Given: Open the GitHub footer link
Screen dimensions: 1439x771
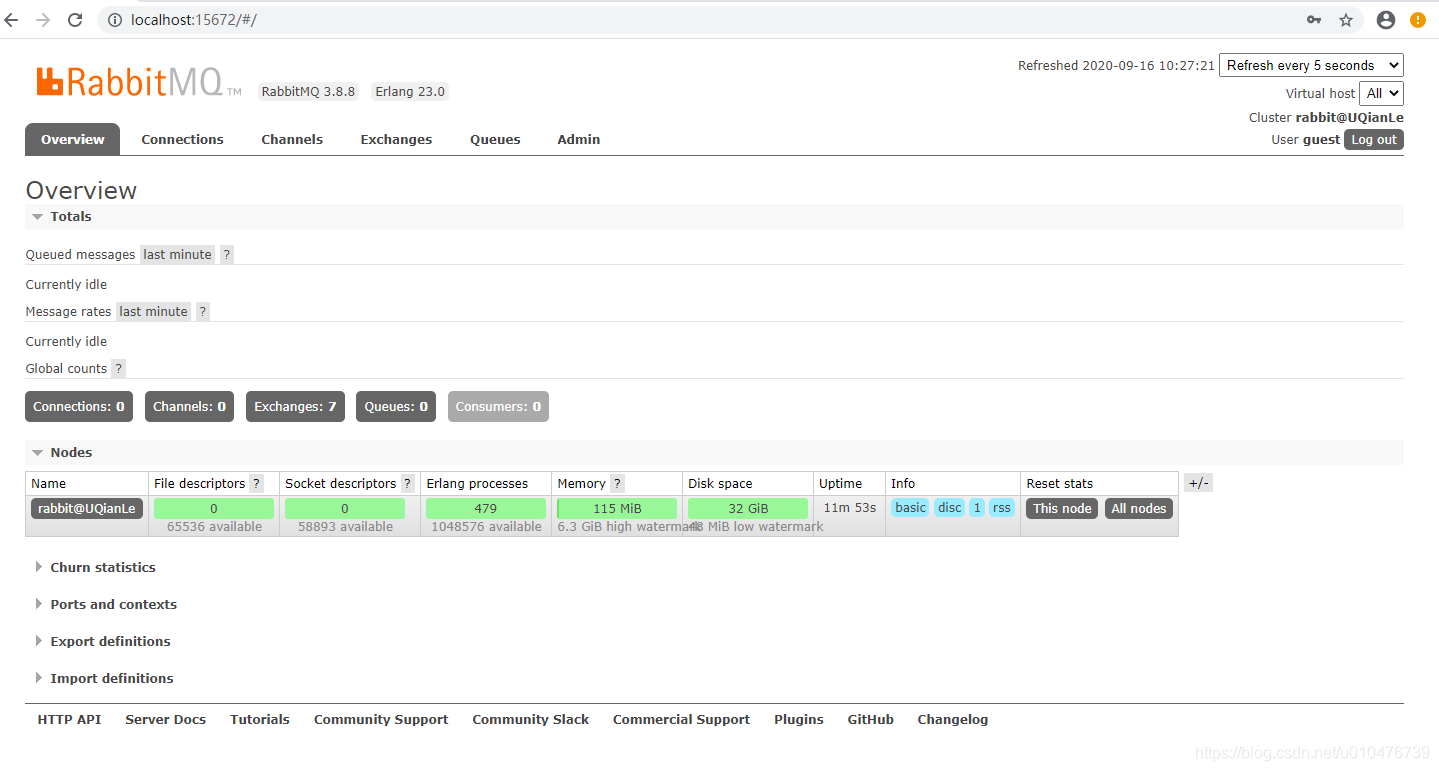Looking at the screenshot, I should coord(871,720).
